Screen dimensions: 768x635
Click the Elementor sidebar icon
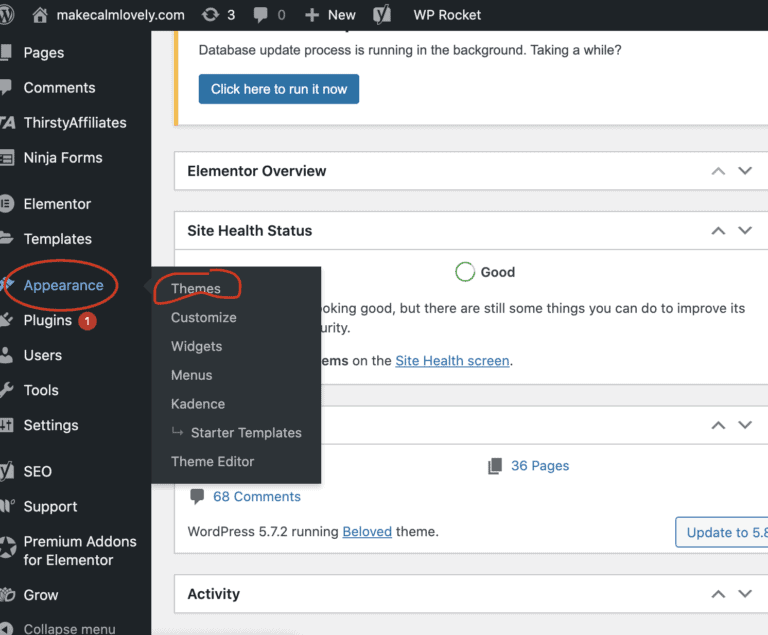[x=6, y=204]
